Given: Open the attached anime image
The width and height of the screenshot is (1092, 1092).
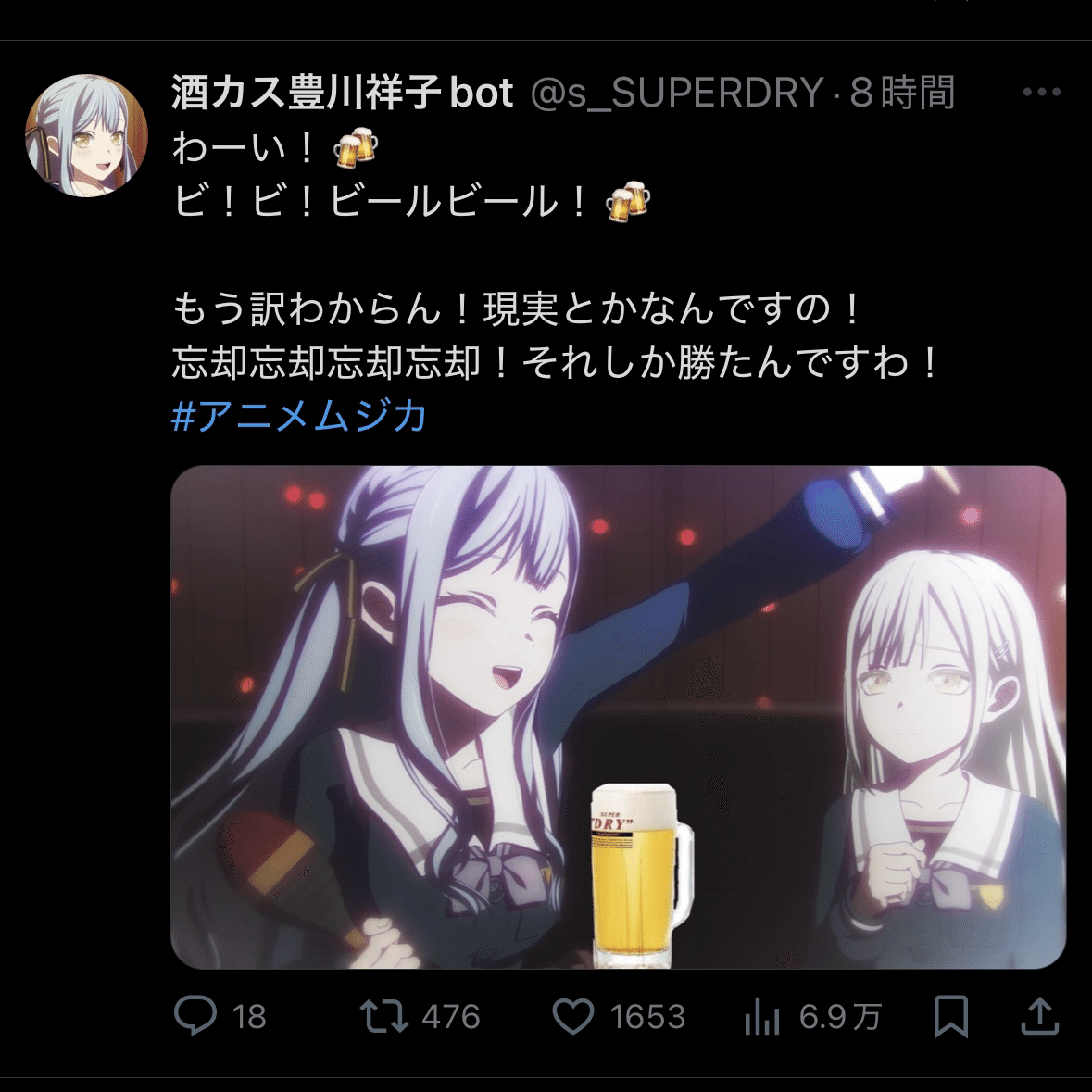Looking at the screenshot, I should pyautogui.click(x=619, y=717).
